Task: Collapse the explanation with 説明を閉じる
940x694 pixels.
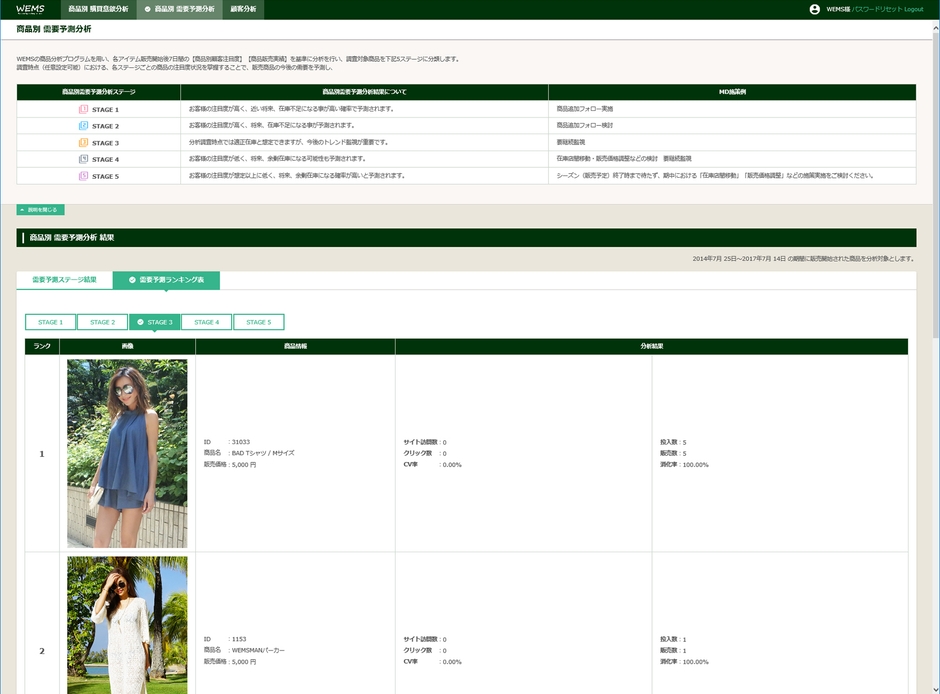Action: [41, 210]
